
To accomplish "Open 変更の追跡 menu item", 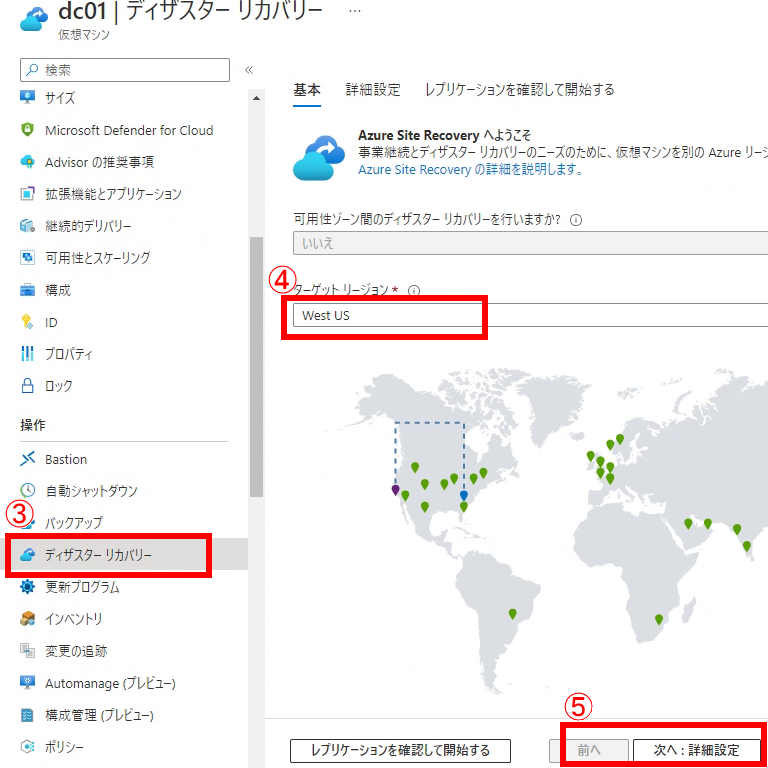I will tap(76, 651).
